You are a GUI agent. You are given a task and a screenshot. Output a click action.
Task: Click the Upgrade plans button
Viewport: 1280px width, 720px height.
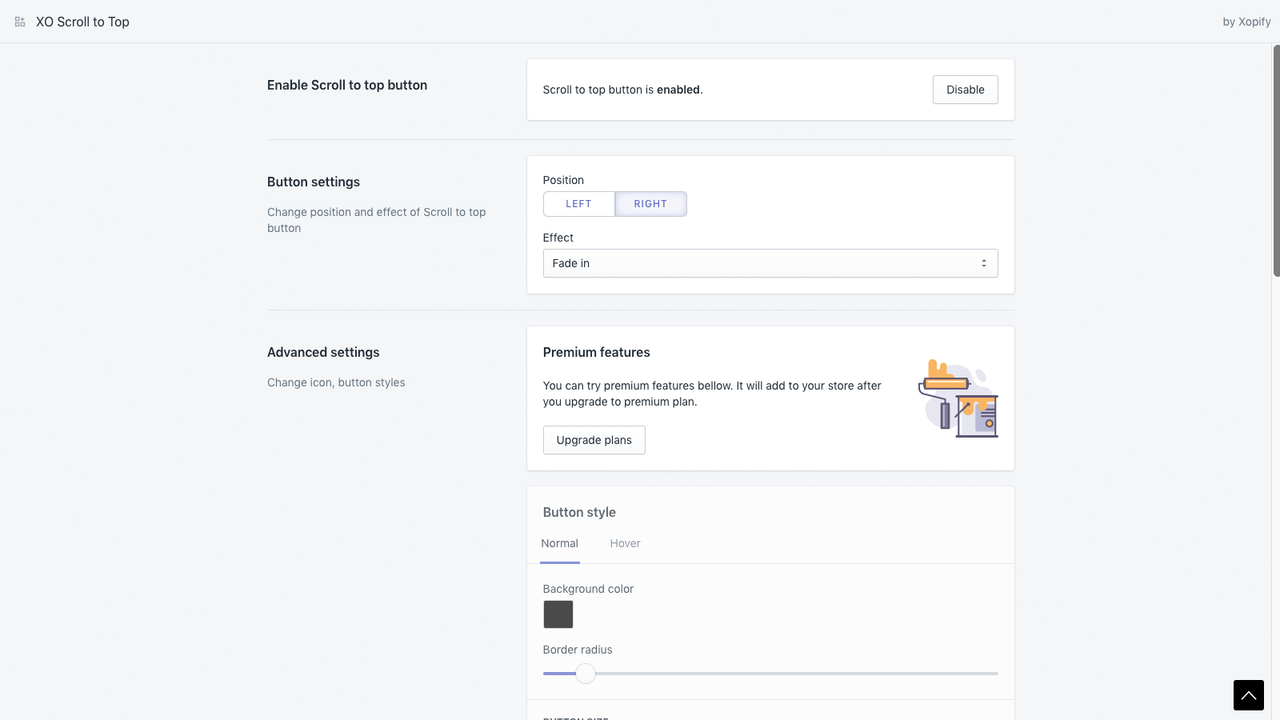[x=594, y=439]
